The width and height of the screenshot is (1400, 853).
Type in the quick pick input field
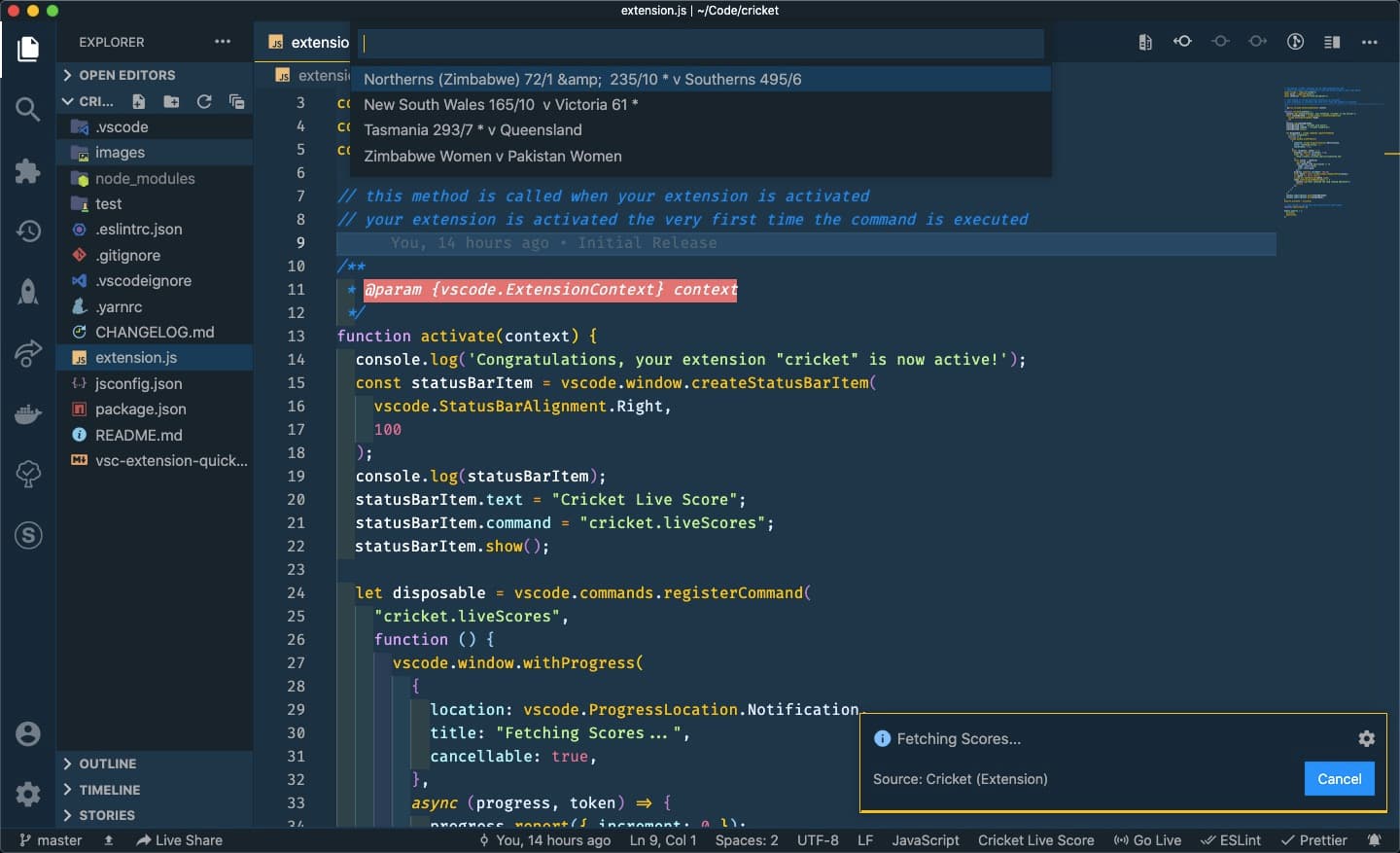coord(698,44)
